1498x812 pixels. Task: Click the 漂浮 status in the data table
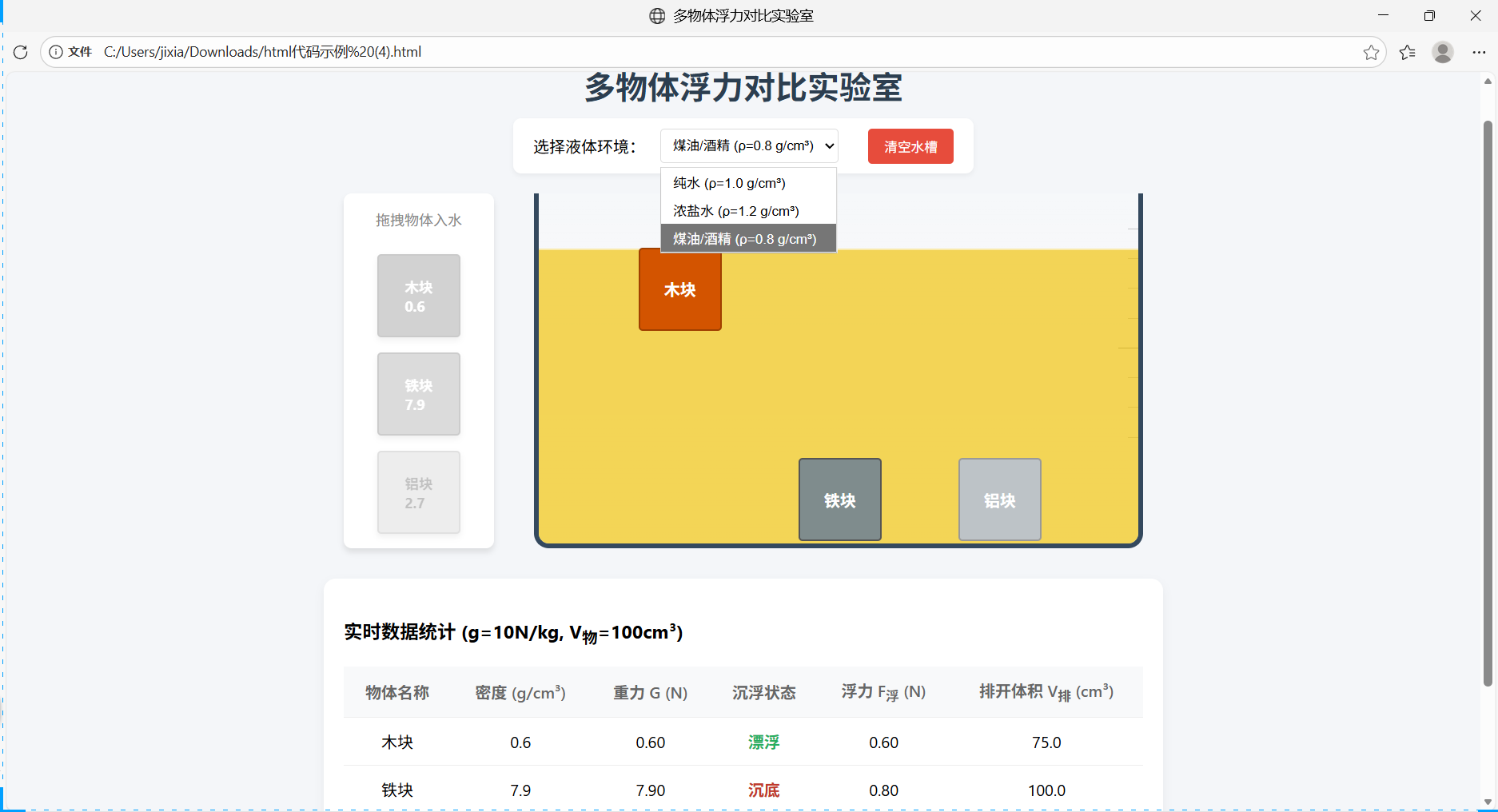[x=763, y=742]
